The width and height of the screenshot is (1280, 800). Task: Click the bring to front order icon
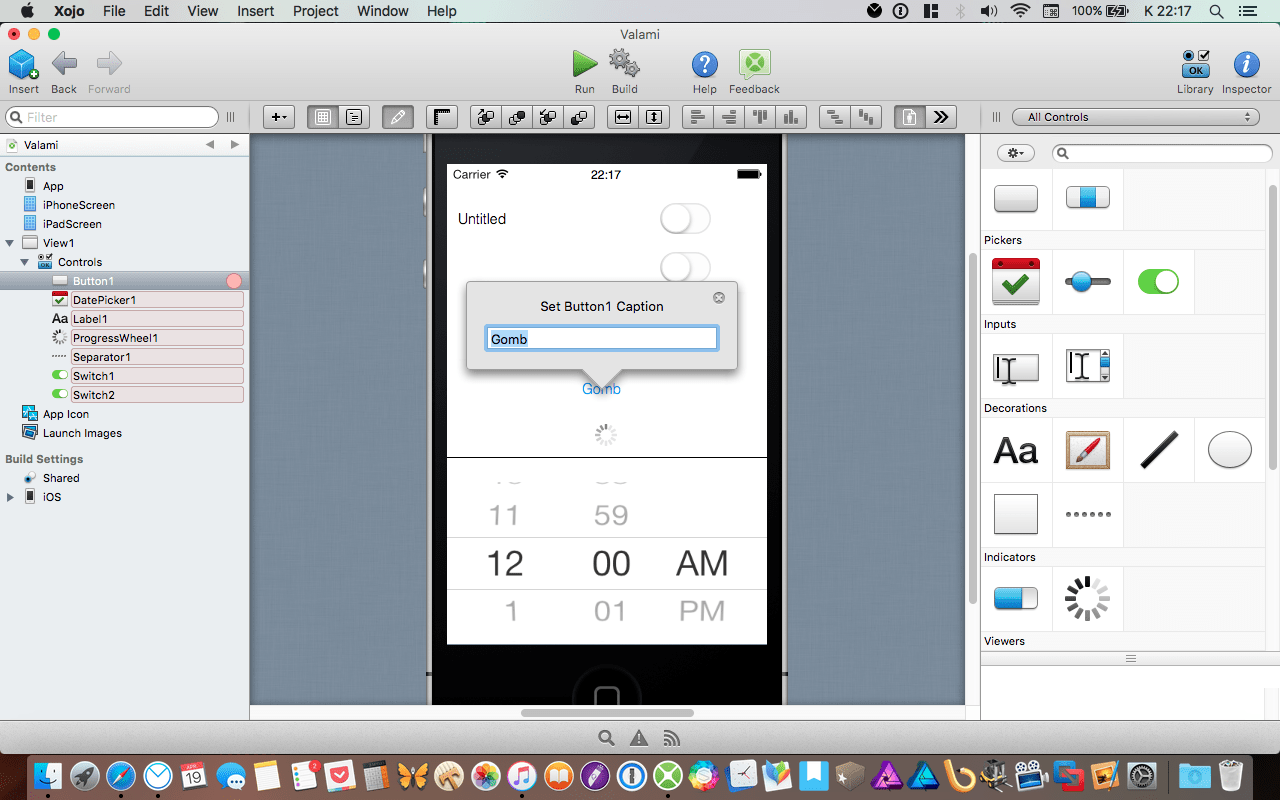[517, 117]
